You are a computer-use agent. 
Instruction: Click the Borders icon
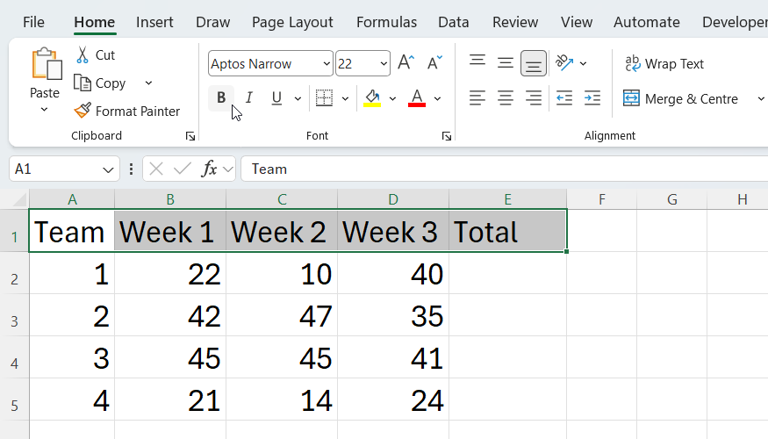(x=324, y=98)
